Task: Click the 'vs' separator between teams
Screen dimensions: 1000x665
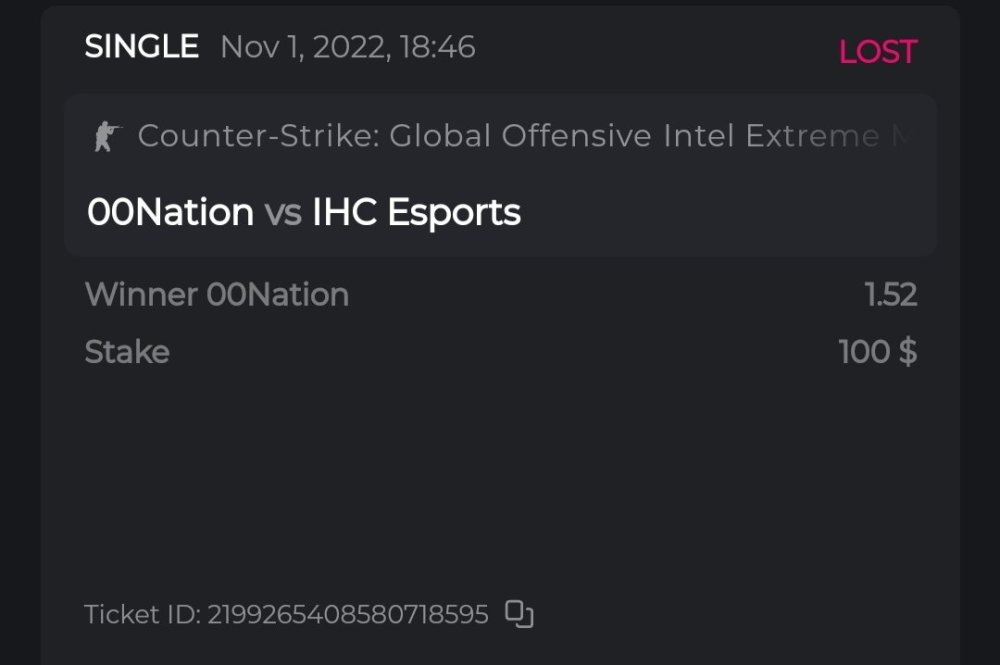Action: click(x=283, y=213)
